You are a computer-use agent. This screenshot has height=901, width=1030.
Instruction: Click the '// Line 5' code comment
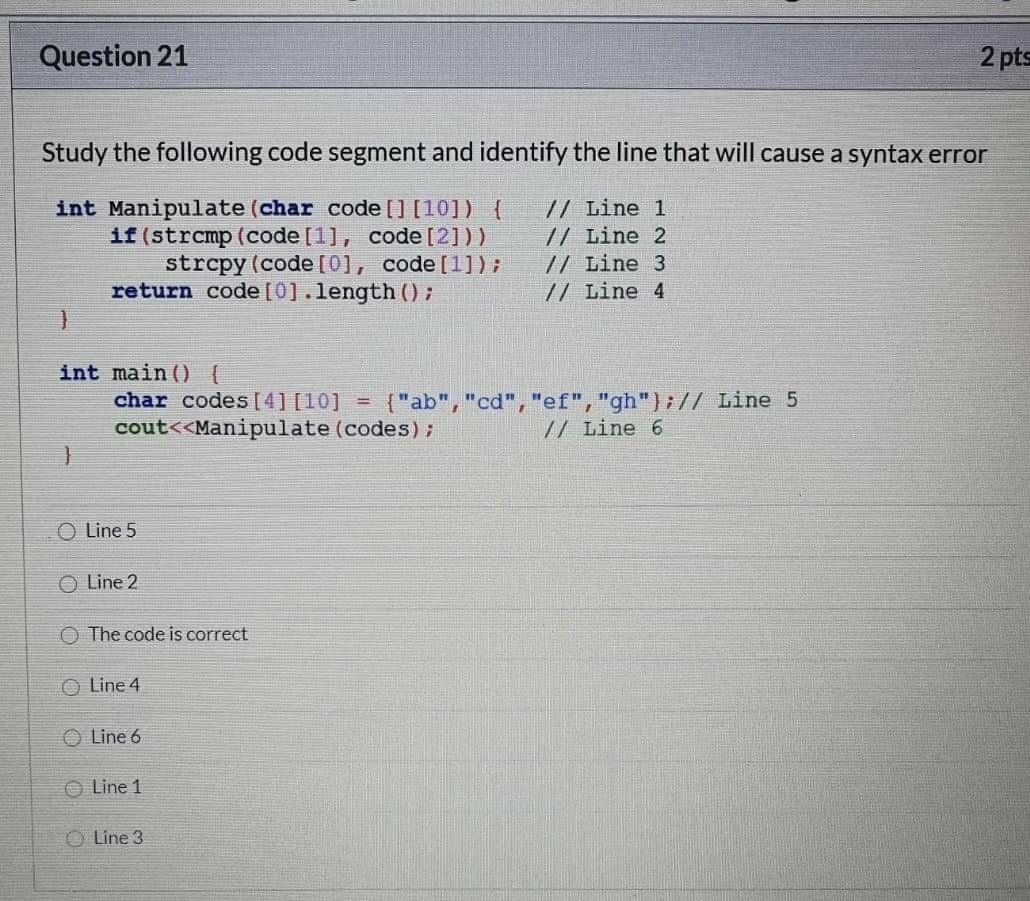[738, 400]
